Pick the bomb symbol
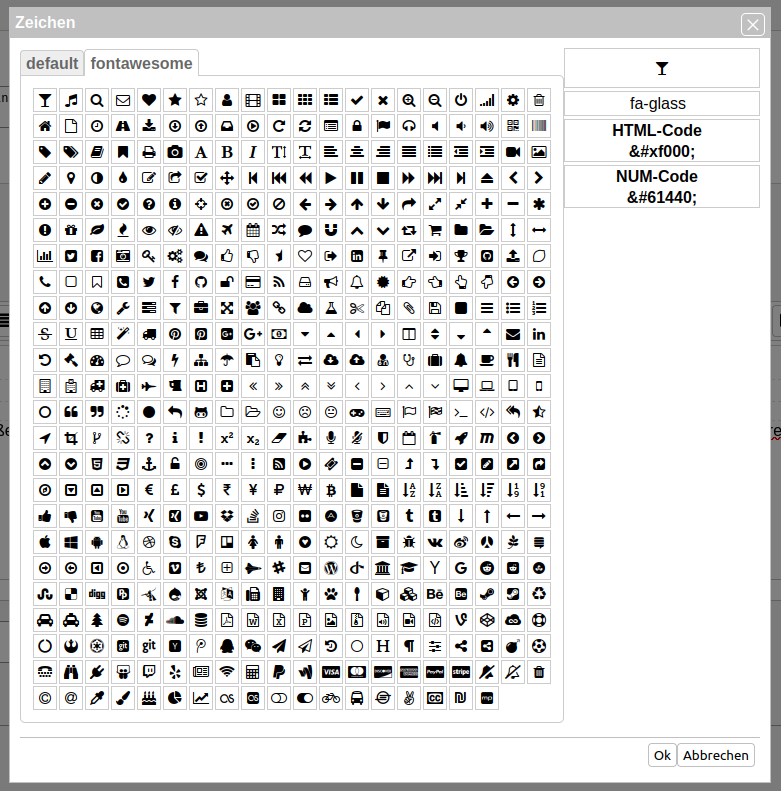Image resolution: width=781 pixels, height=791 pixels. 513,646
